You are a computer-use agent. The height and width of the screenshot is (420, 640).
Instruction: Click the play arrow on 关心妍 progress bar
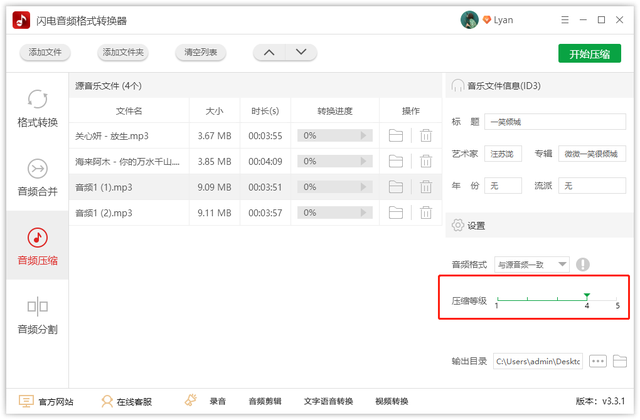[x=366, y=135]
